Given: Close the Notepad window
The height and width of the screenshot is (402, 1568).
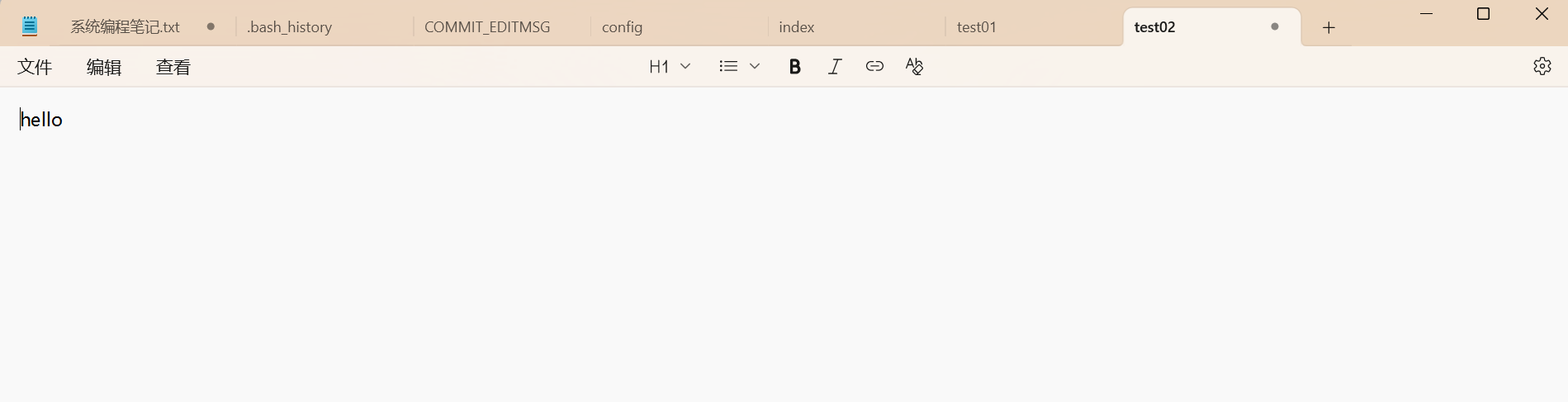Looking at the screenshot, I should [x=1541, y=14].
